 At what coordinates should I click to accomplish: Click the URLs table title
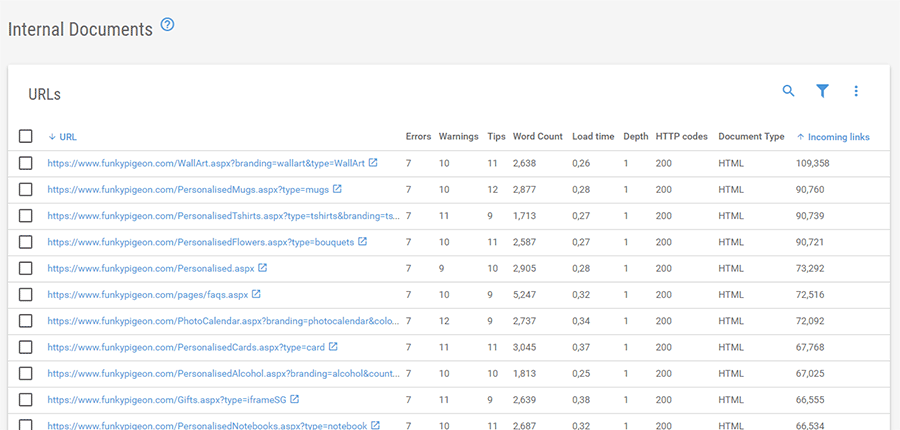click(44, 95)
